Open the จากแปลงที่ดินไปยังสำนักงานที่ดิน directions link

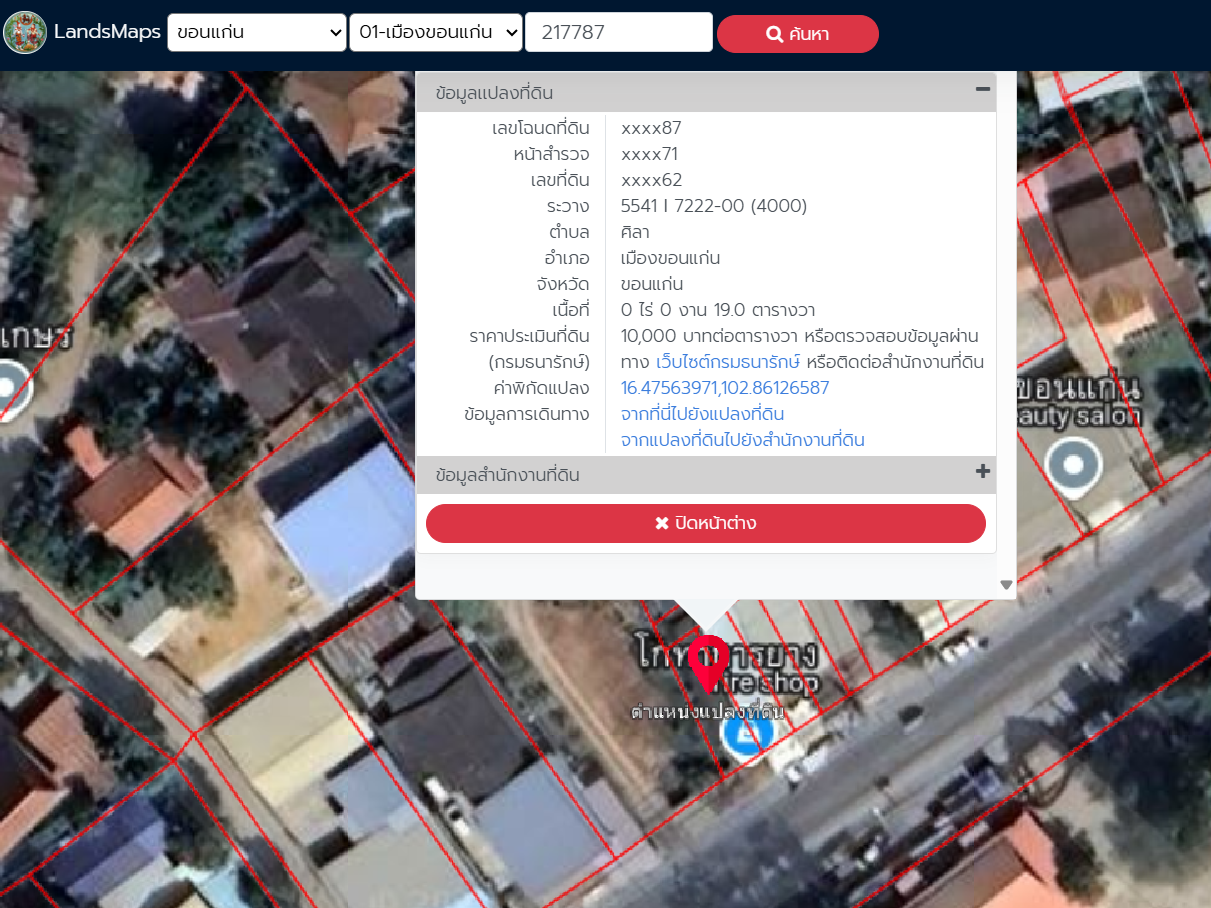(742, 440)
